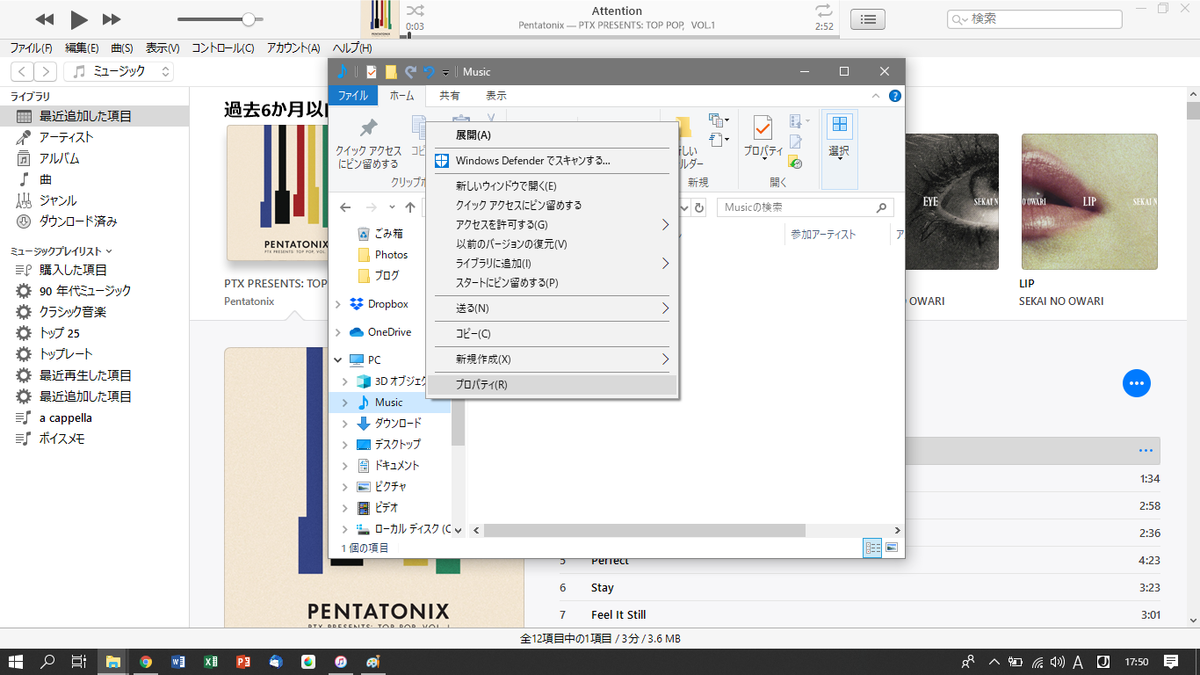1200x675 pixels.
Task: Open a cappella playlist
Action: click(x=65, y=418)
